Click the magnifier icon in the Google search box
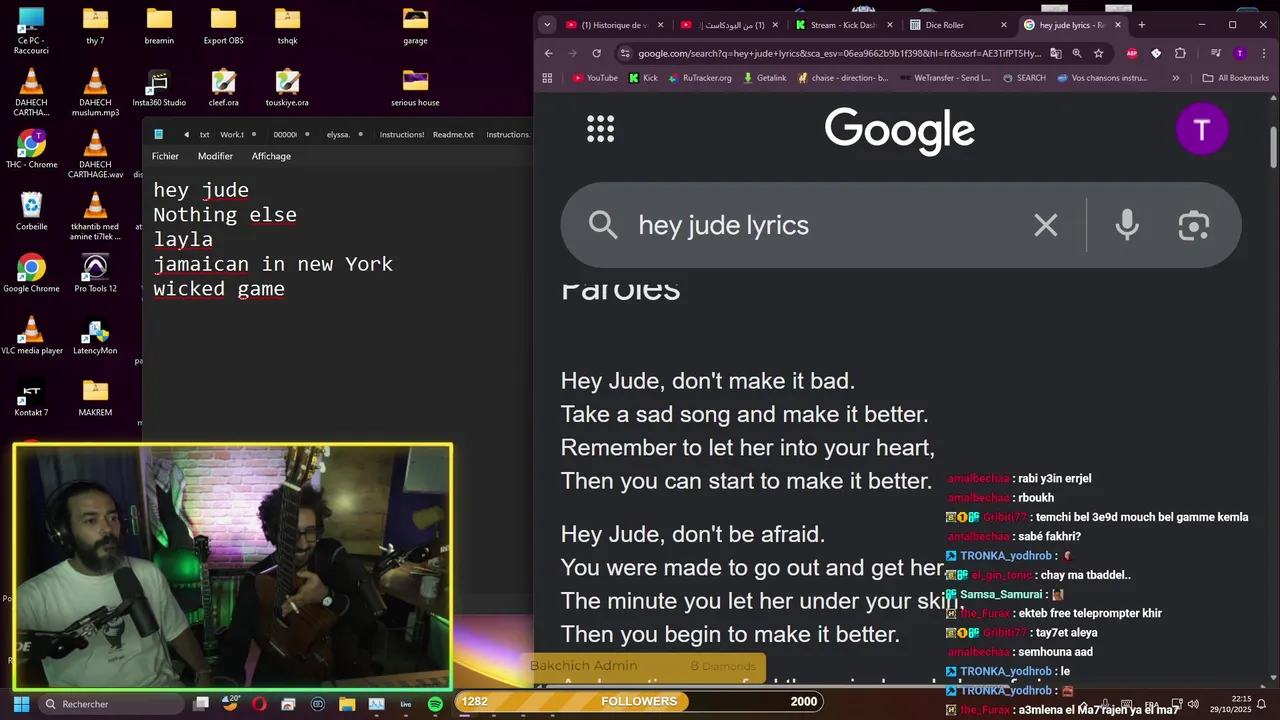 click(x=603, y=225)
